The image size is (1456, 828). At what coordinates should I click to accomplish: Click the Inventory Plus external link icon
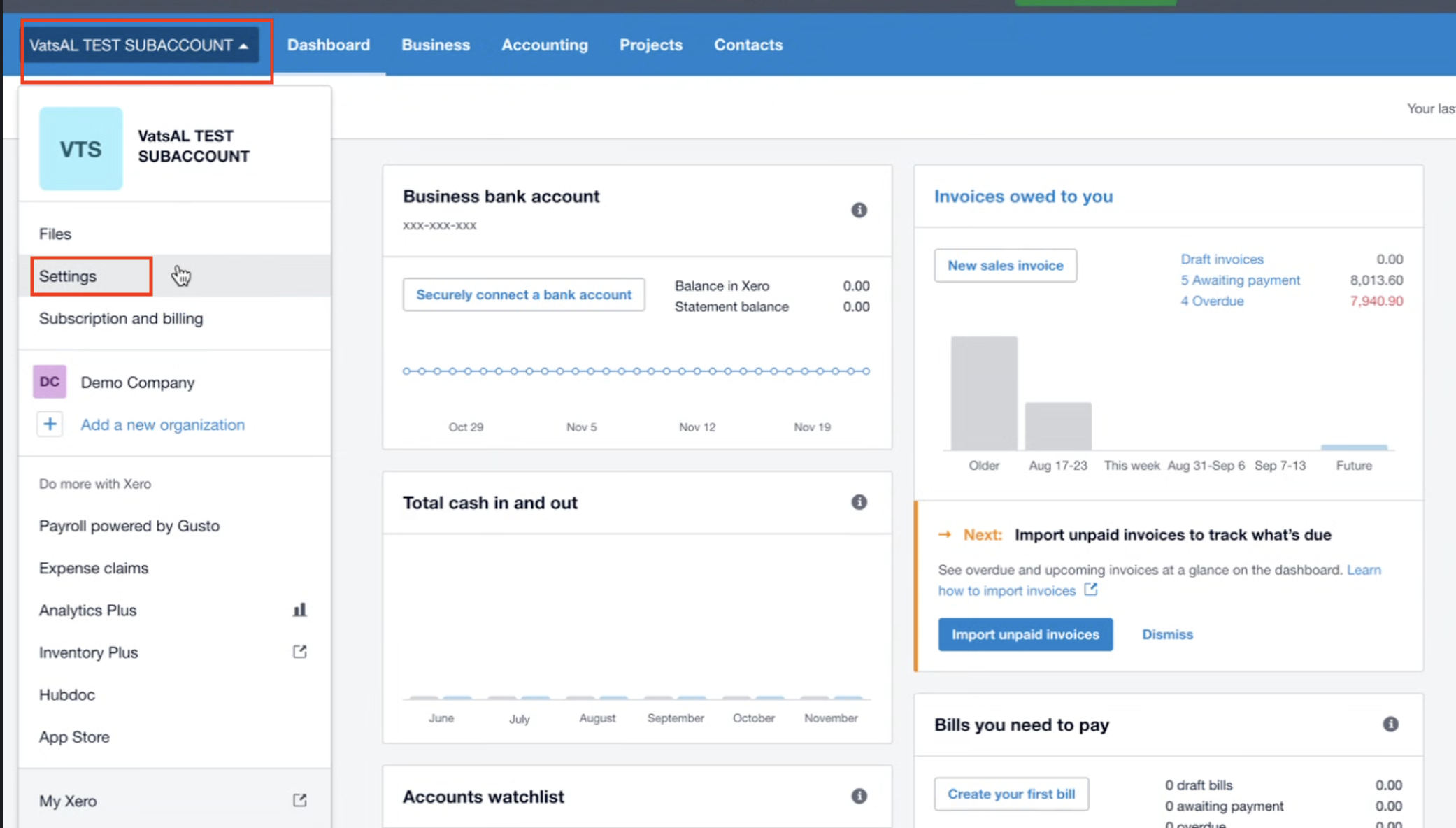299,652
